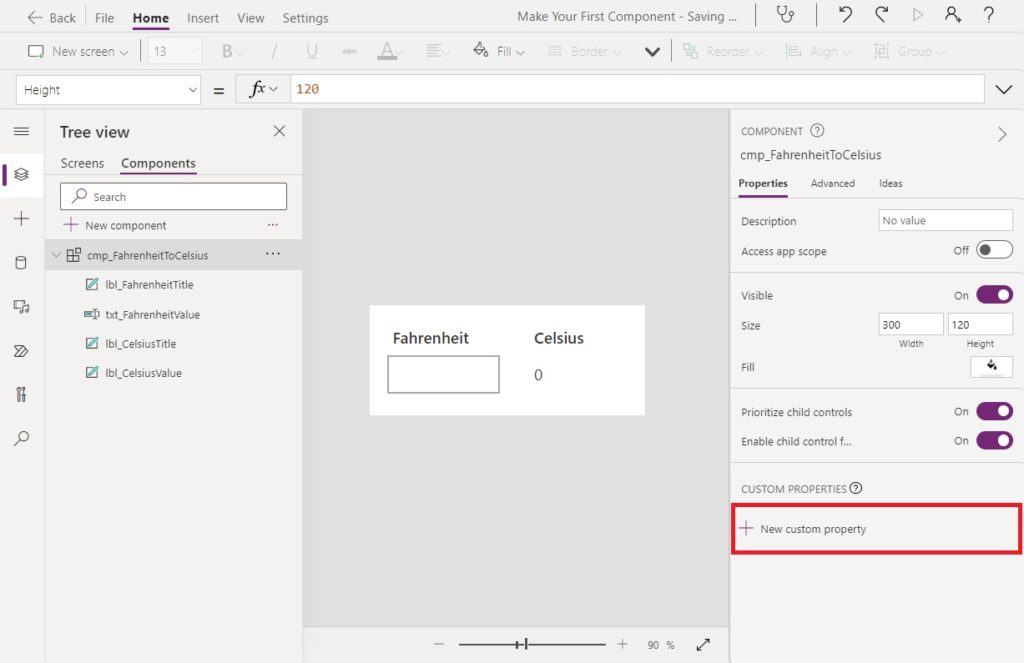This screenshot has width=1024, height=663.
Task: Collapse the cmp_FahrenheitToCelsius tree node
Action: [56, 255]
